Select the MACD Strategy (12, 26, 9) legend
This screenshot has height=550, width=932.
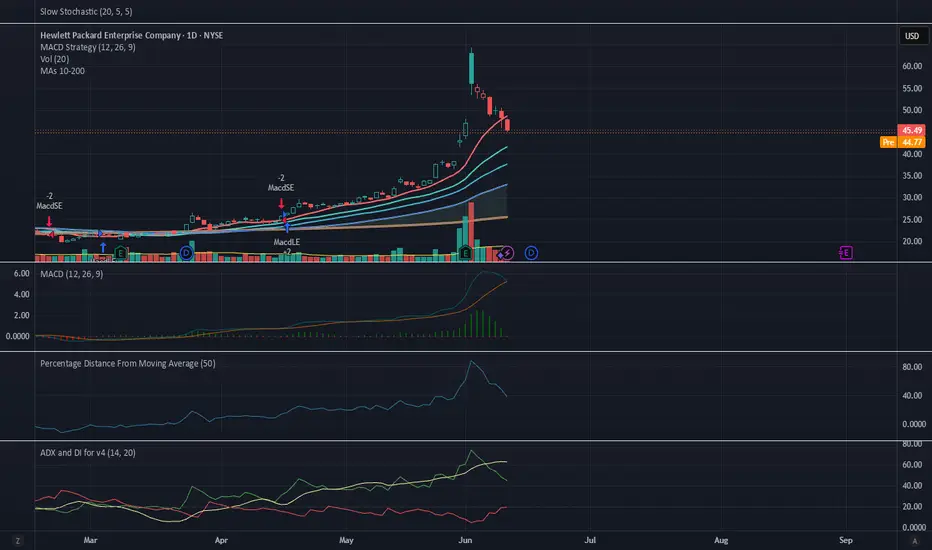tap(88, 47)
